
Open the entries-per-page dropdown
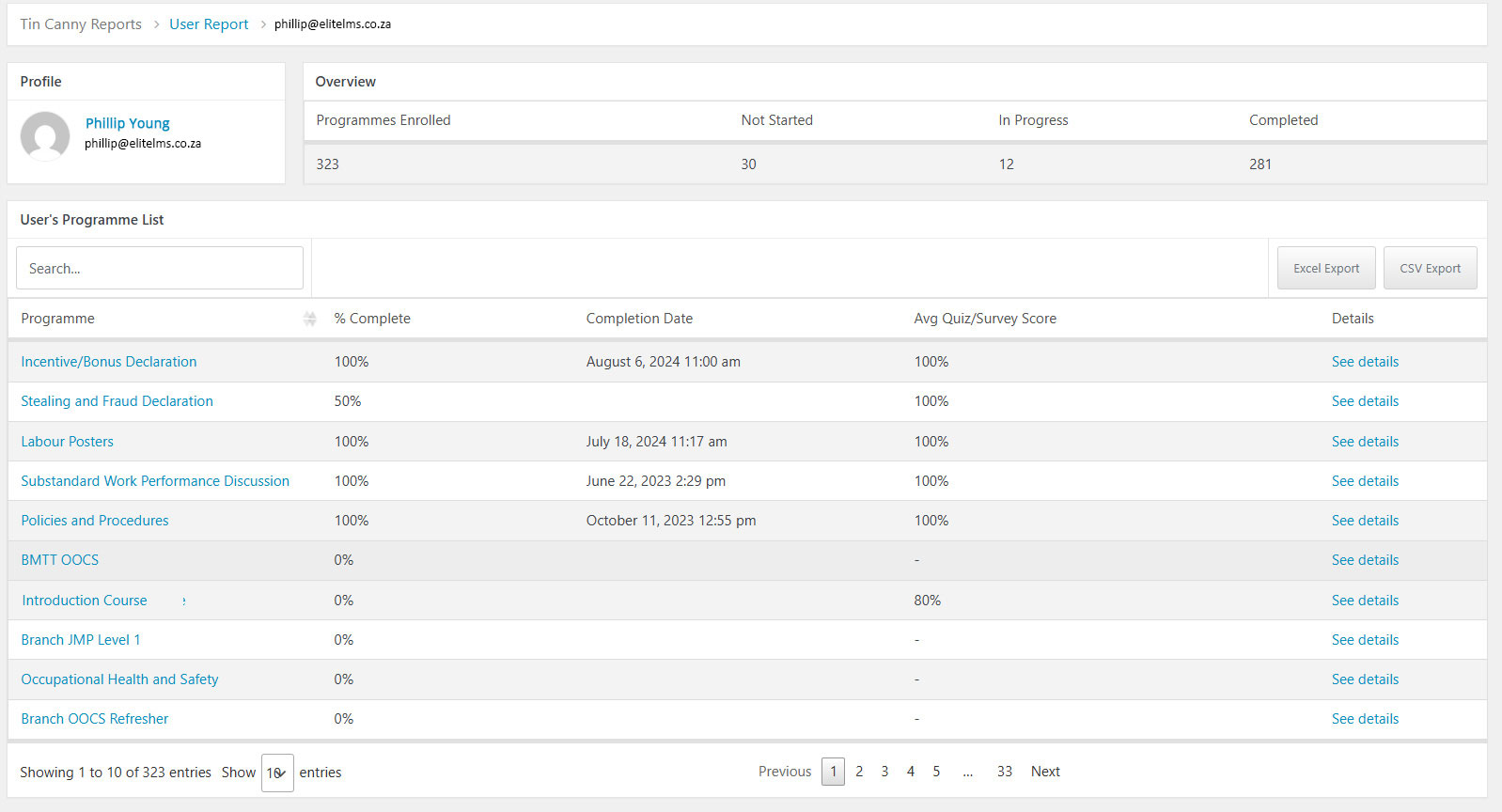(x=277, y=773)
